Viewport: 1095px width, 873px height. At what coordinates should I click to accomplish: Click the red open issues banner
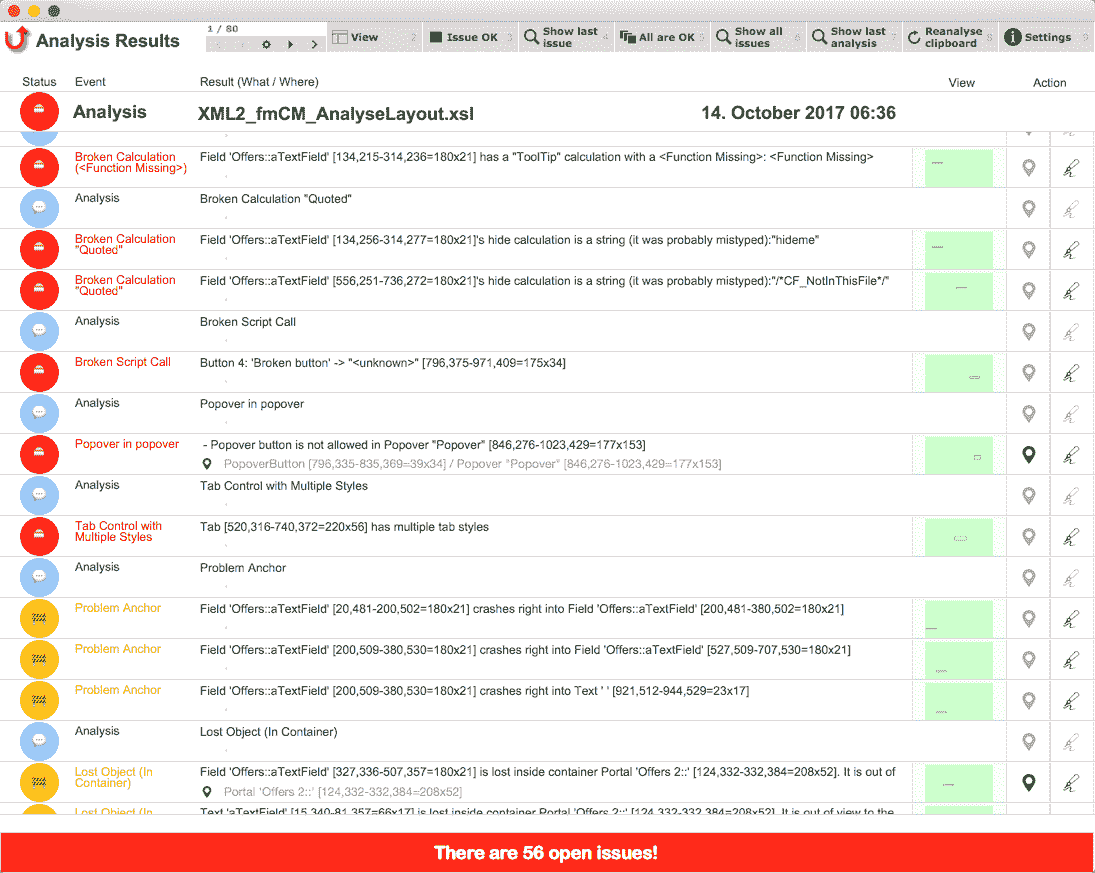pos(547,852)
